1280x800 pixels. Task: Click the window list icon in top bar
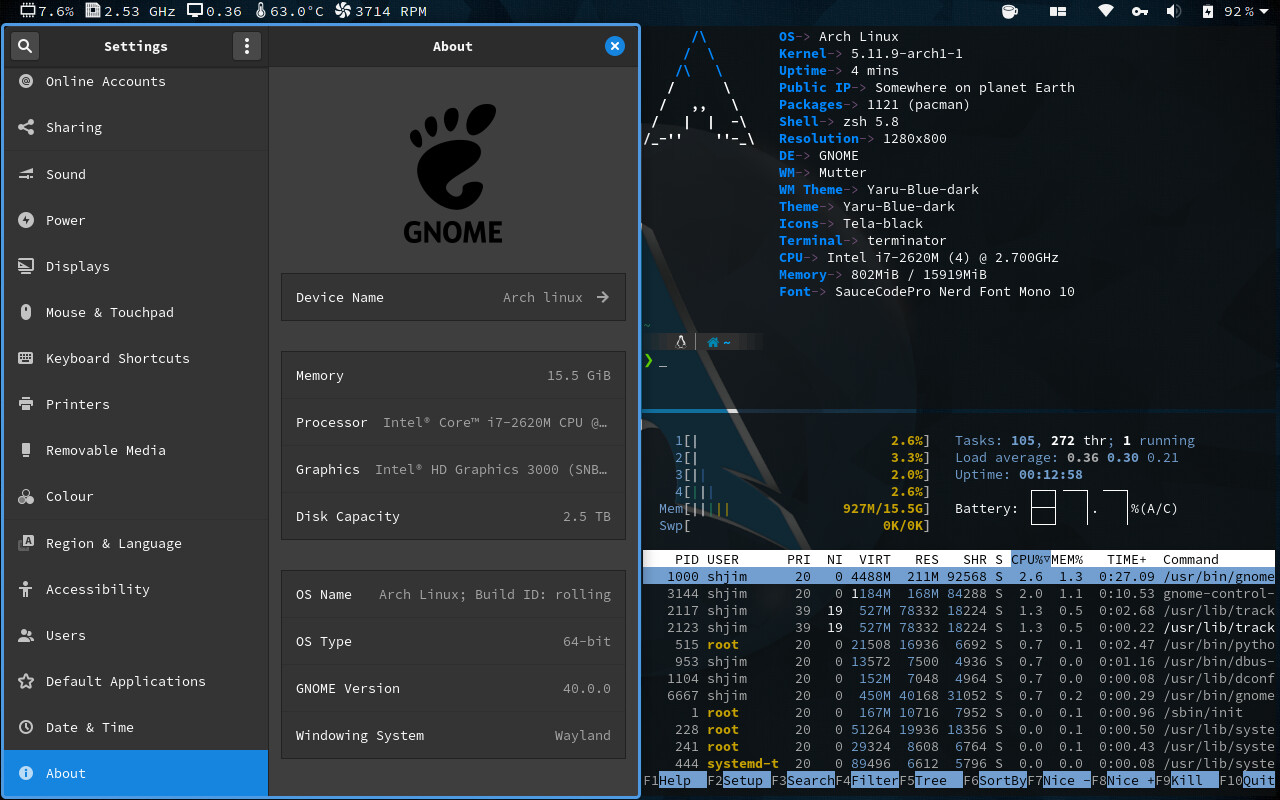1058,12
